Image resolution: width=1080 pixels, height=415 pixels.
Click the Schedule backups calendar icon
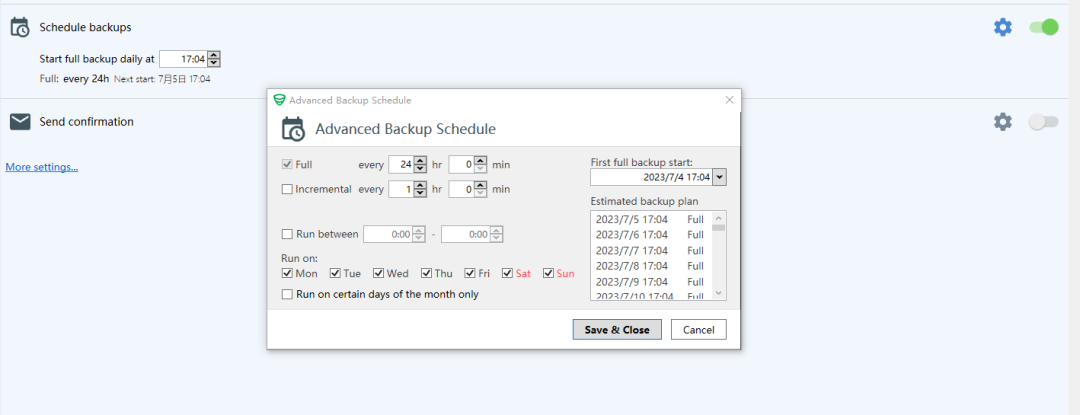point(20,27)
